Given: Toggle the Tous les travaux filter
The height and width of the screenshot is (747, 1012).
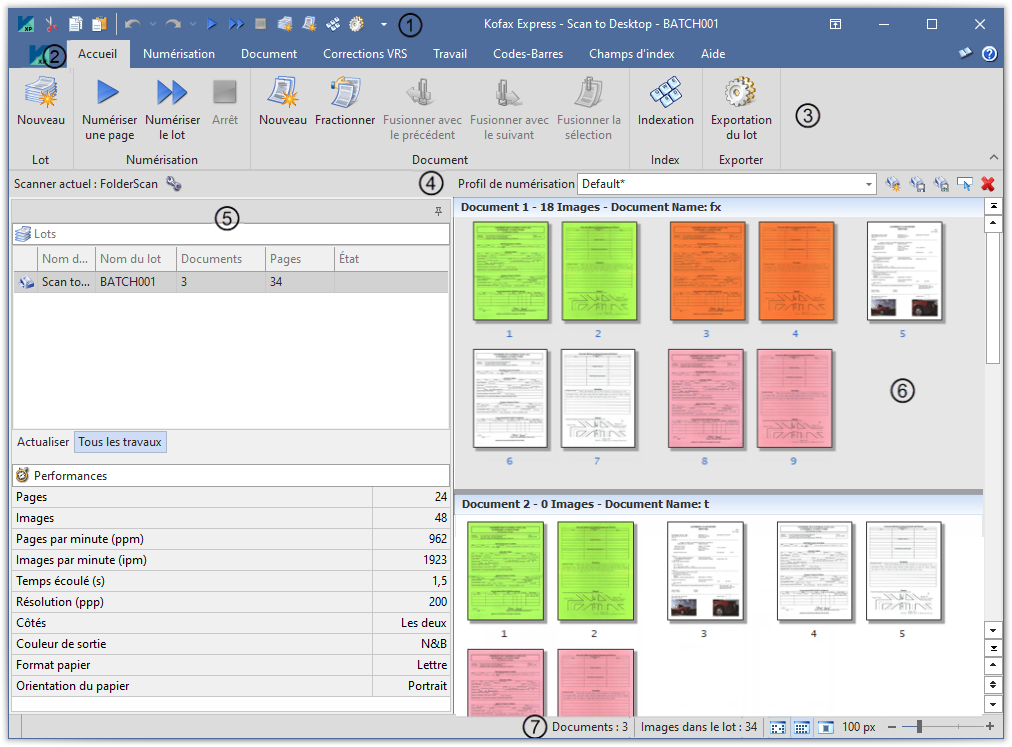Looking at the screenshot, I should pos(120,442).
